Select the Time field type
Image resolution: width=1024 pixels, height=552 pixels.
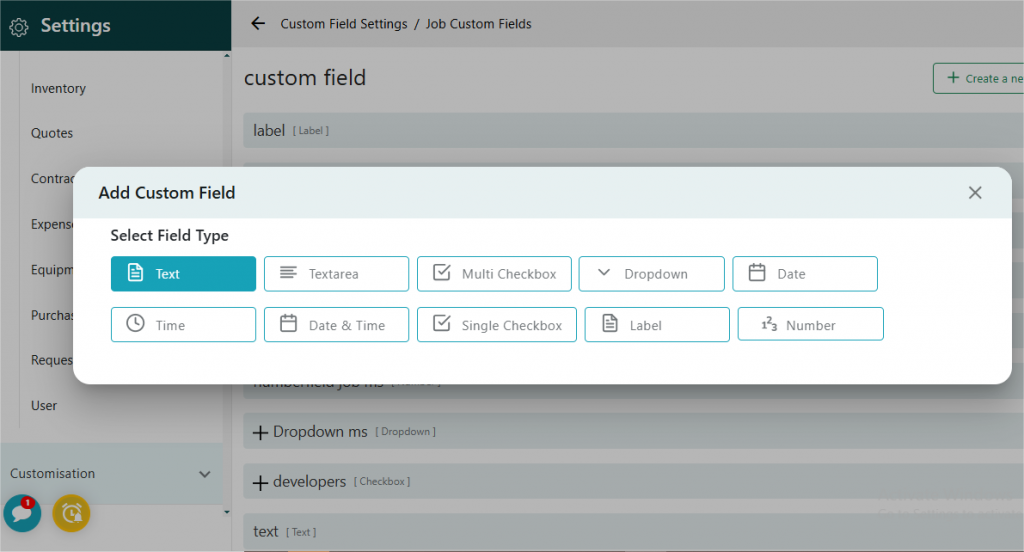tap(183, 325)
